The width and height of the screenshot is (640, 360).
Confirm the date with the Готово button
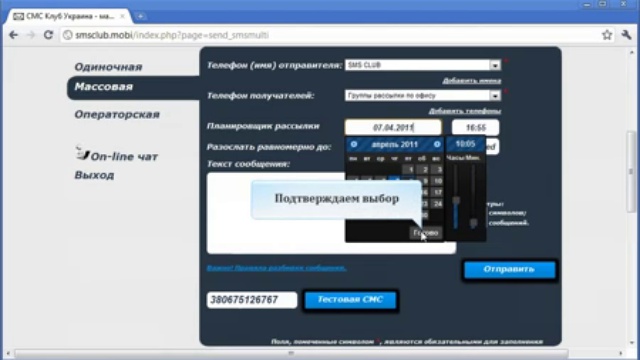click(425, 233)
